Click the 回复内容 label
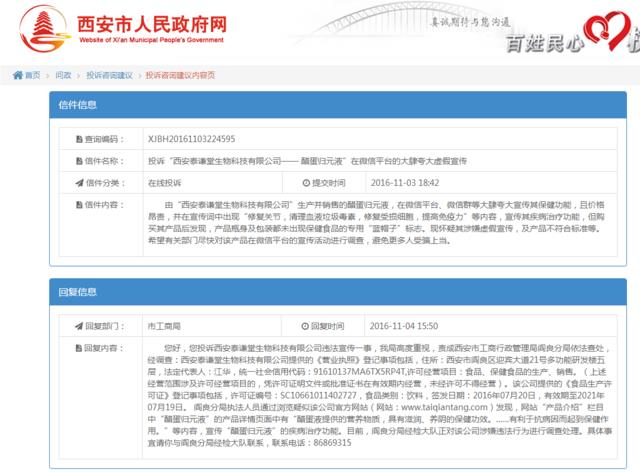The height and width of the screenshot is (473, 640). coord(103,348)
